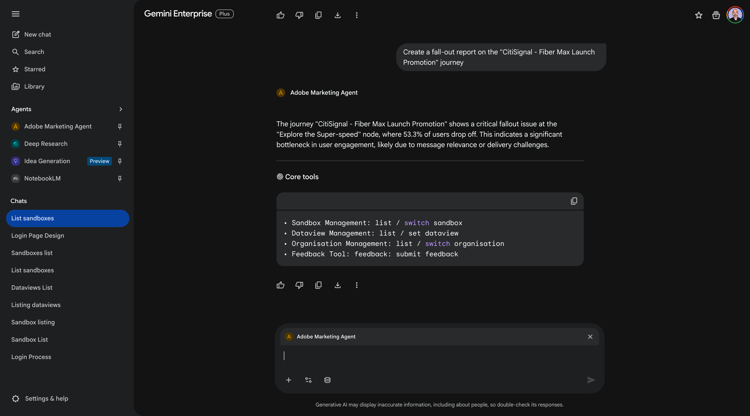Open Settings & help
750x416 pixels.
(40, 398)
